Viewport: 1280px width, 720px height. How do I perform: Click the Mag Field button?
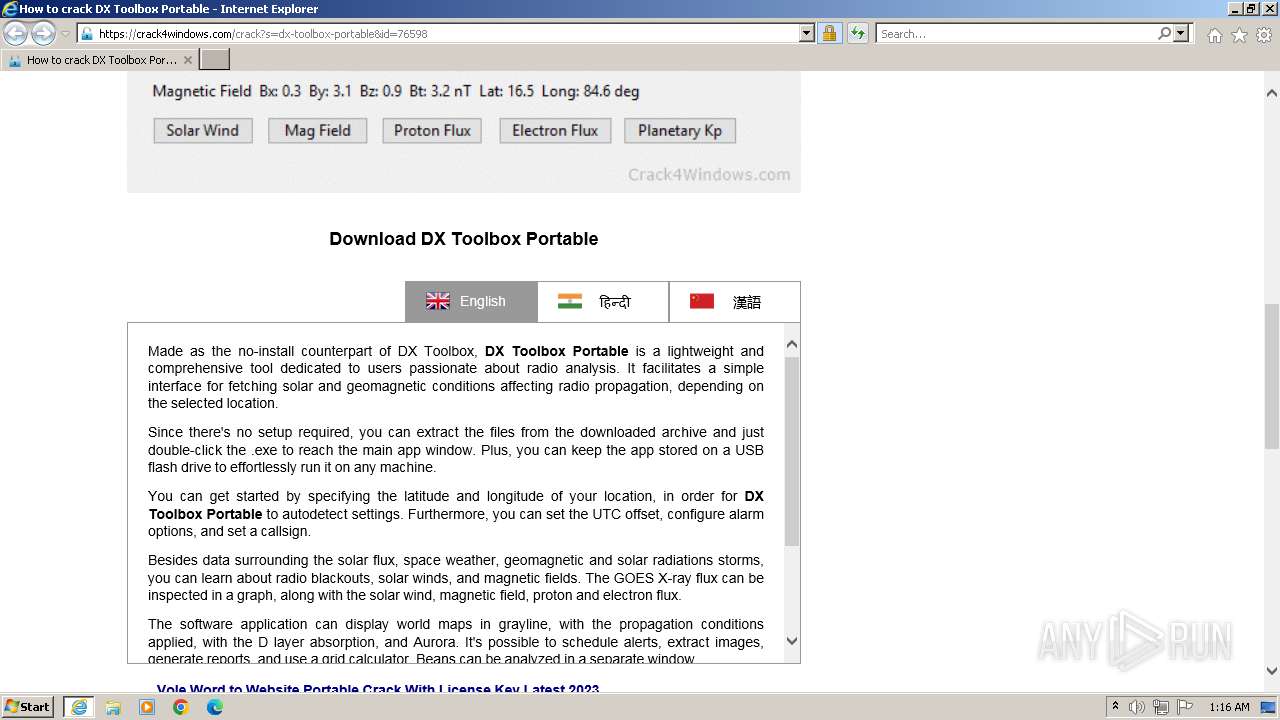(x=317, y=130)
